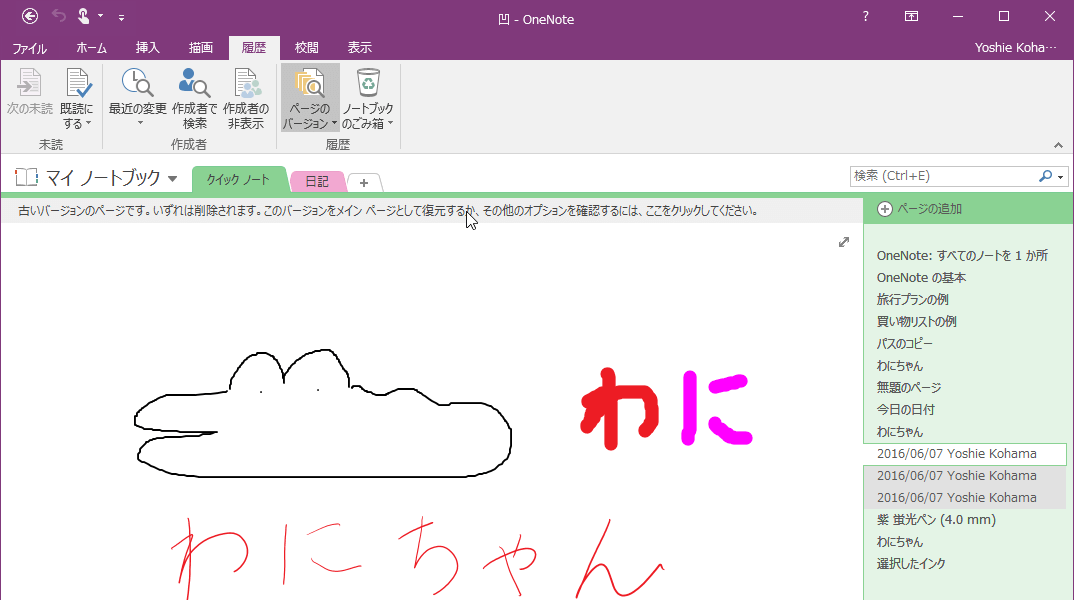Toggle 作成者の非表示 button

tap(246, 98)
